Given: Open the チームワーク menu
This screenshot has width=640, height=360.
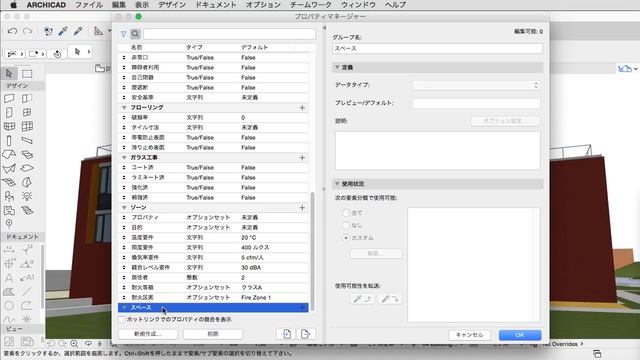Looking at the screenshot, I should [311, 5].
